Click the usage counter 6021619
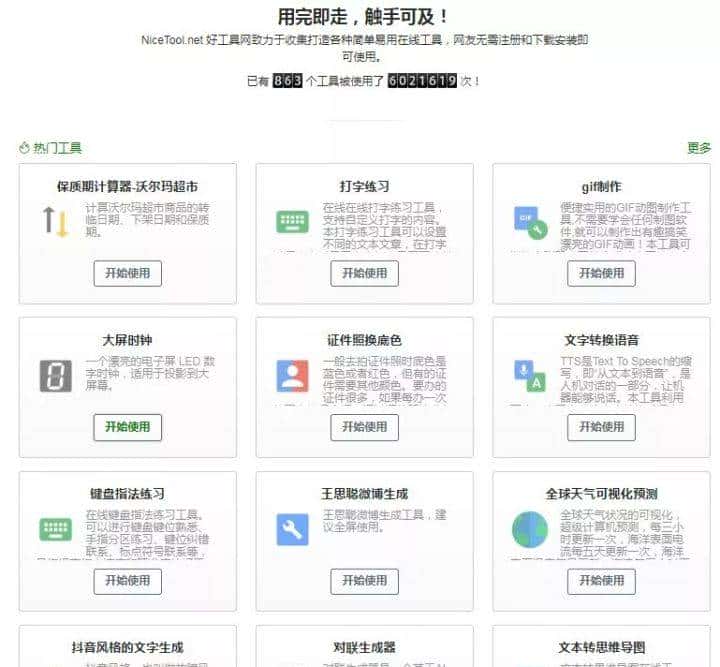 (422, 80)
